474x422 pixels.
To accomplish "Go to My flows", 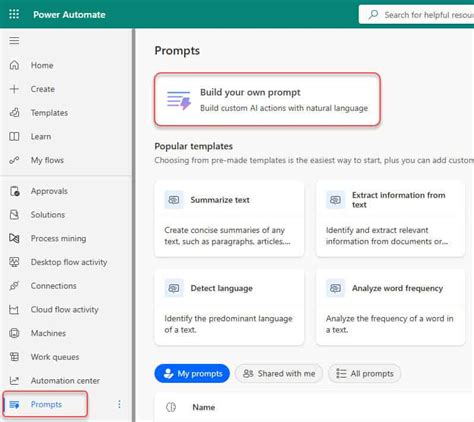I will [47, 160].
